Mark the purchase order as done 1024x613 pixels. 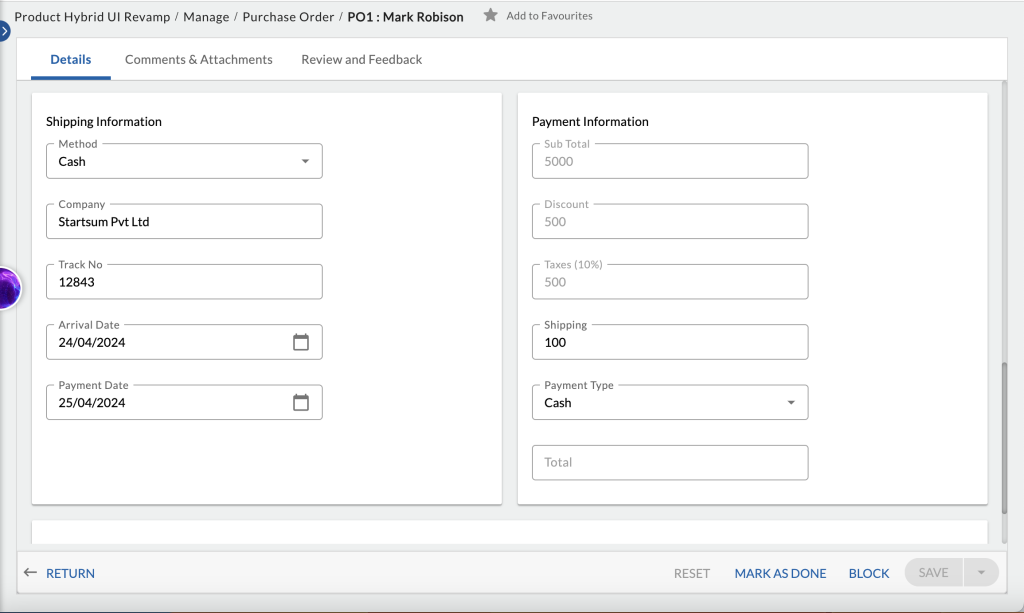[x=780, y=572]
